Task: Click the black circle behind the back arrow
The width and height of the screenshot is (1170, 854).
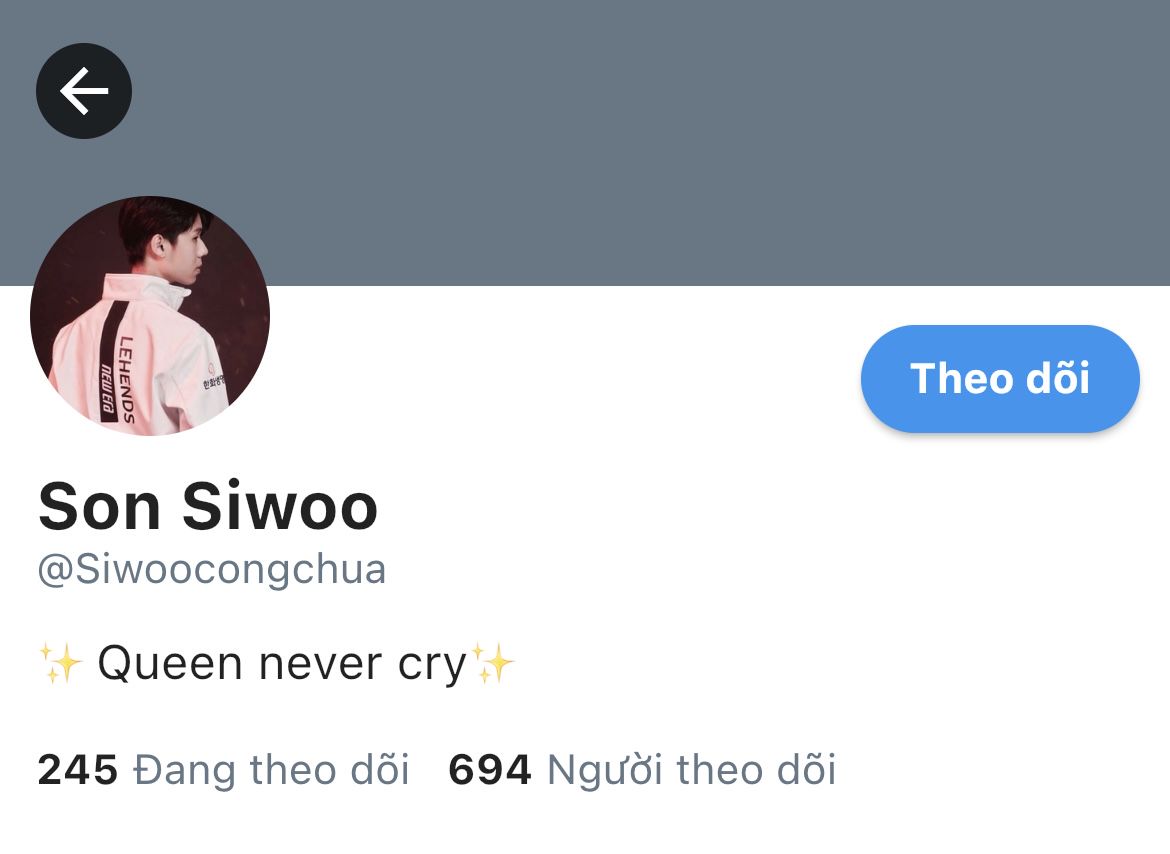Action: pyautogui.click(x=84, y=91)
